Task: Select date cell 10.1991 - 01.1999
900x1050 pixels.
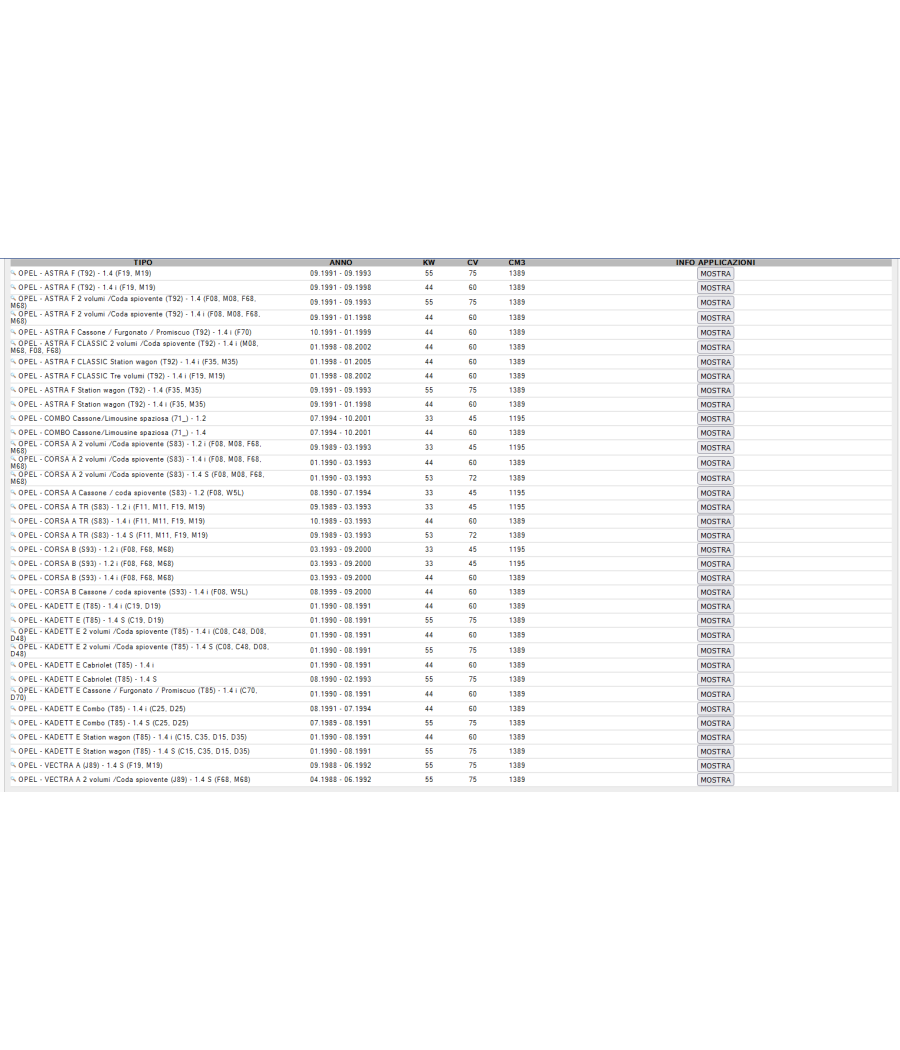Action: click(x=340, y=332)
